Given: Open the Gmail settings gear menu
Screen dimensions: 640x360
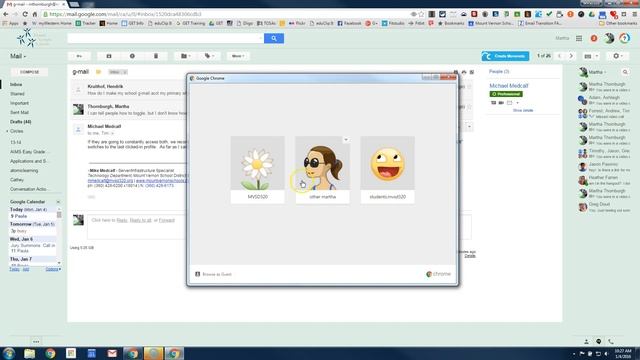Looking at the screenshot, I should (x=618, y=56).
